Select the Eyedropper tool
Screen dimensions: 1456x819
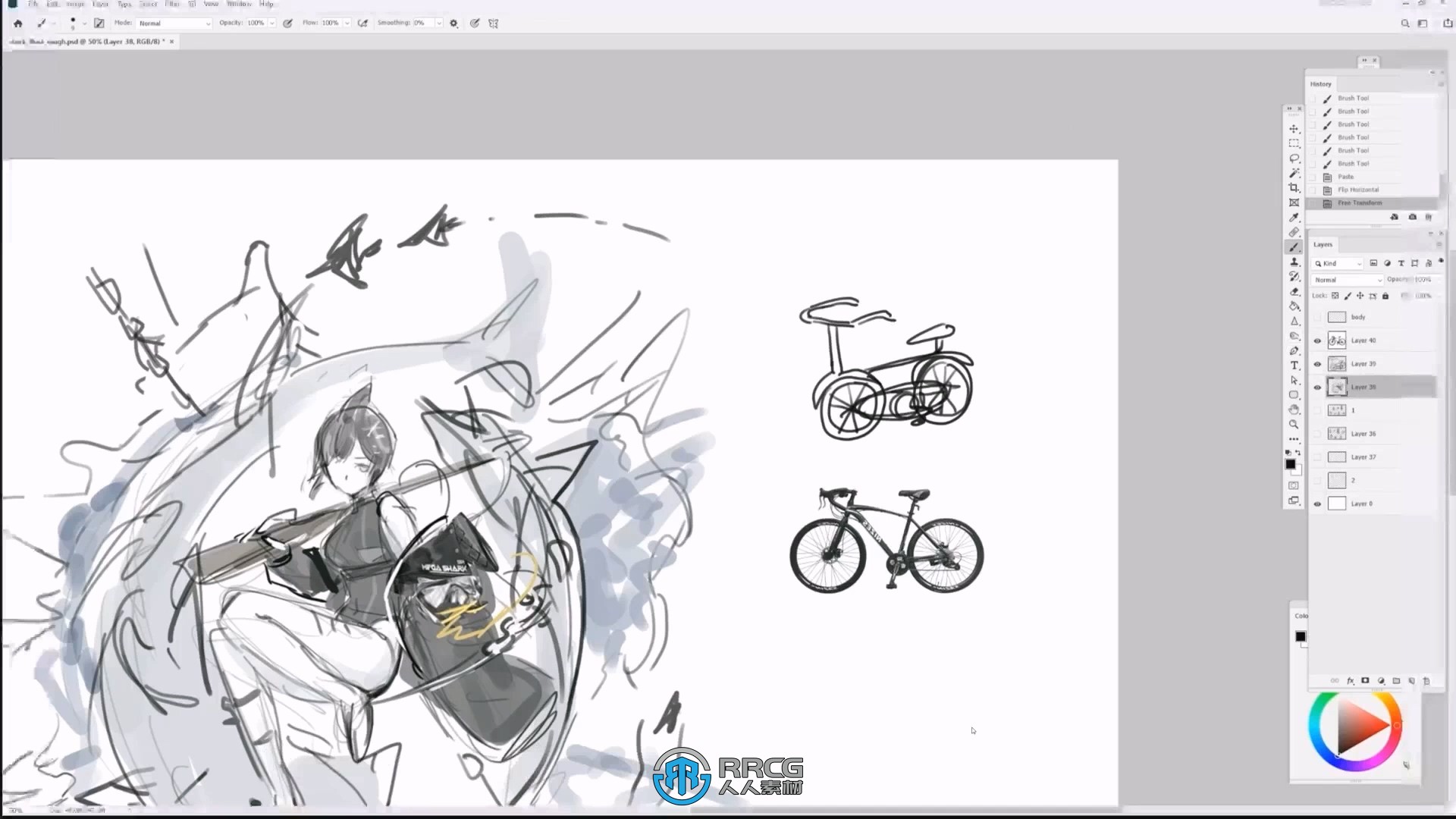(1294, 218)
